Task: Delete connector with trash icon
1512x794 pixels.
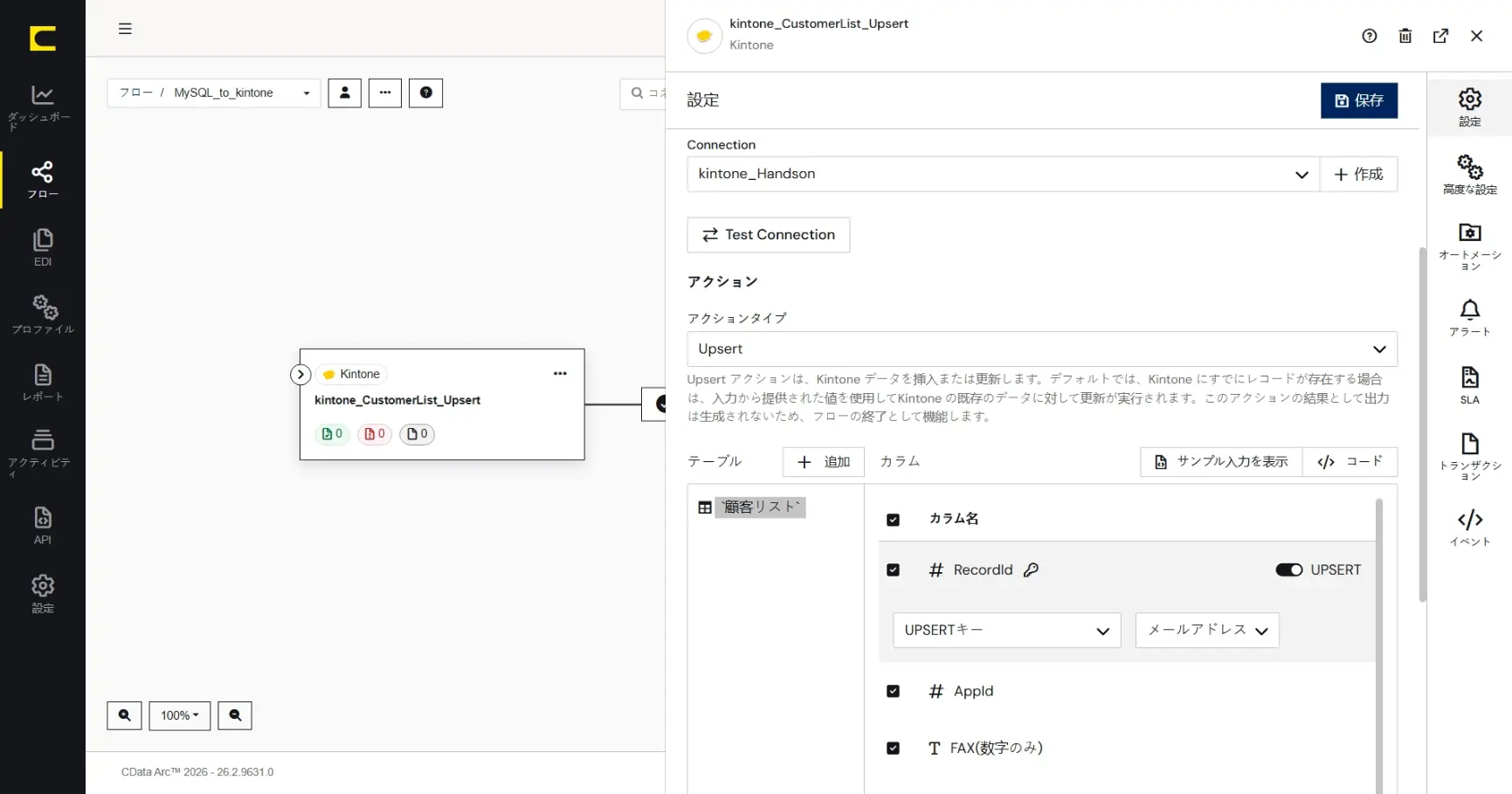Action: coord(1405,36)
